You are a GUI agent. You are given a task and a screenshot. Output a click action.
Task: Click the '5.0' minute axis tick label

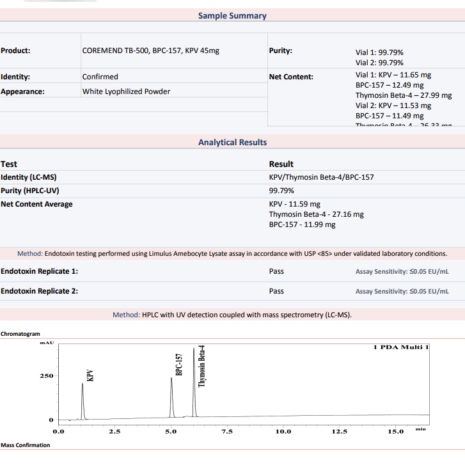171,431
